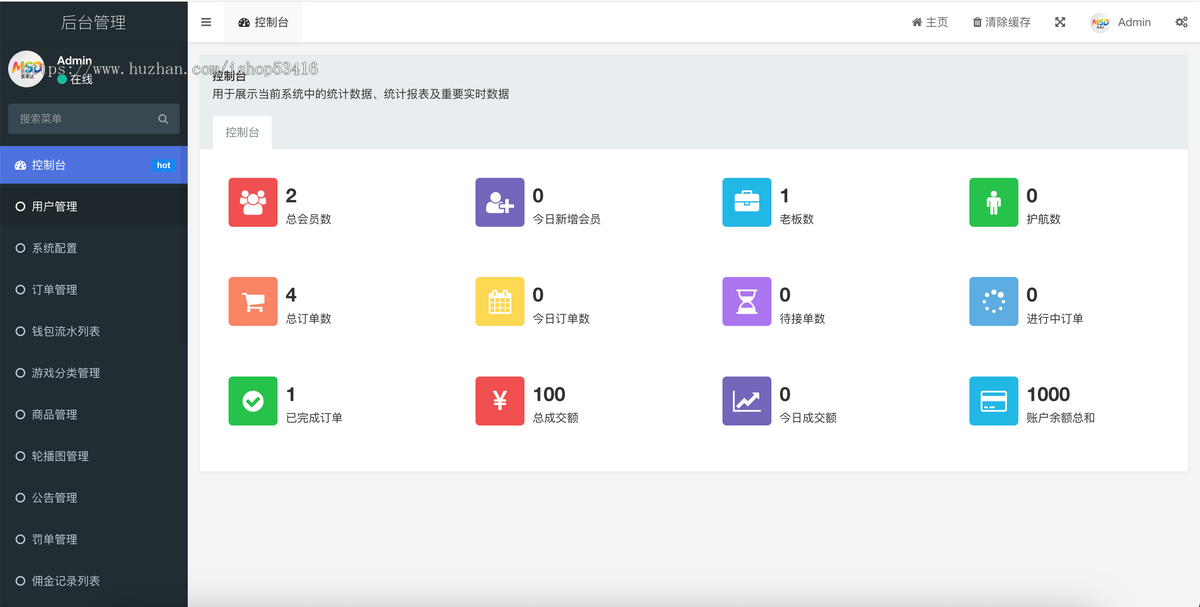
Task: Click the yellow 今日订单数 calendar icon
Action: coord(500,302)
